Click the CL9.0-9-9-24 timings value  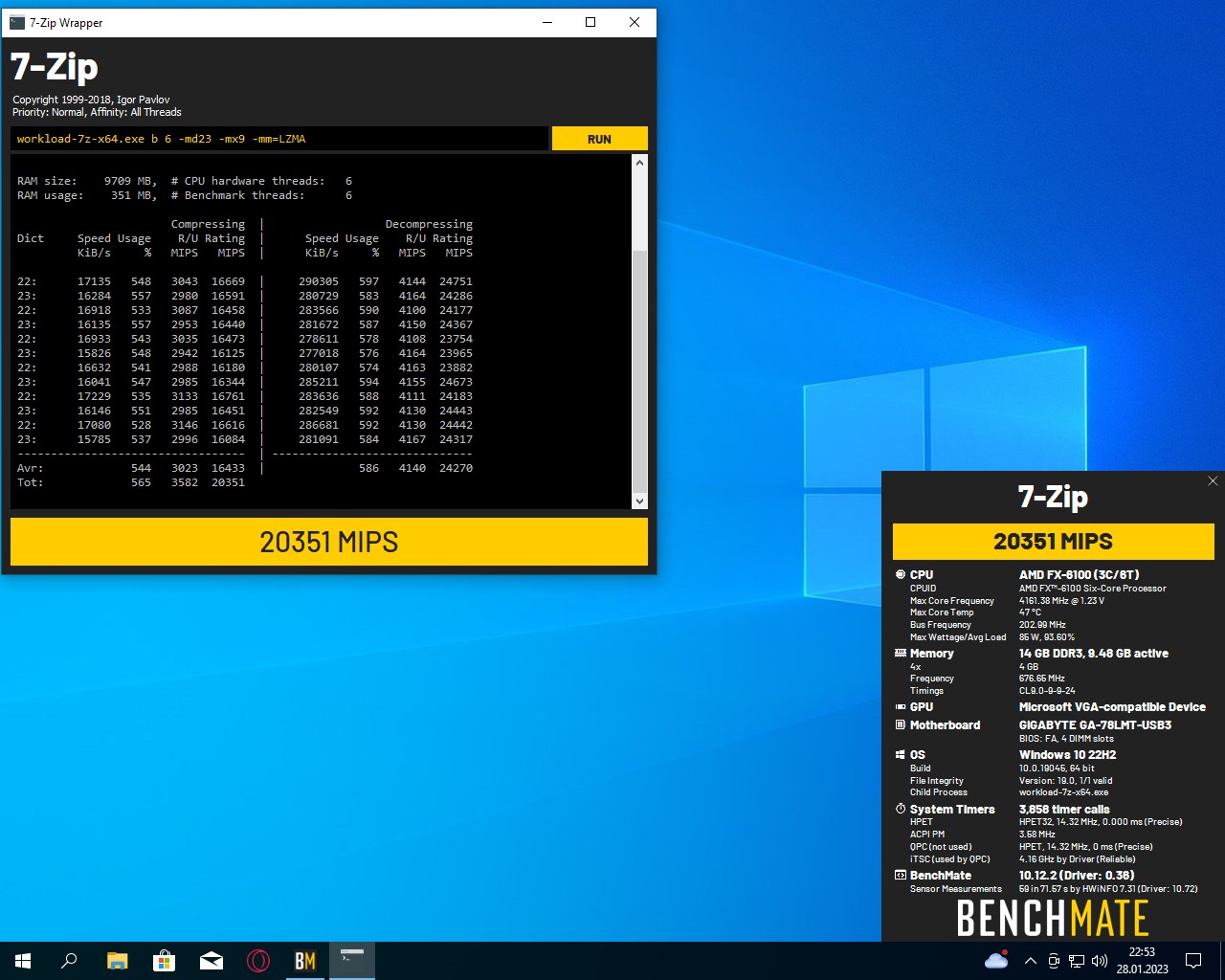click(1047, 691)
